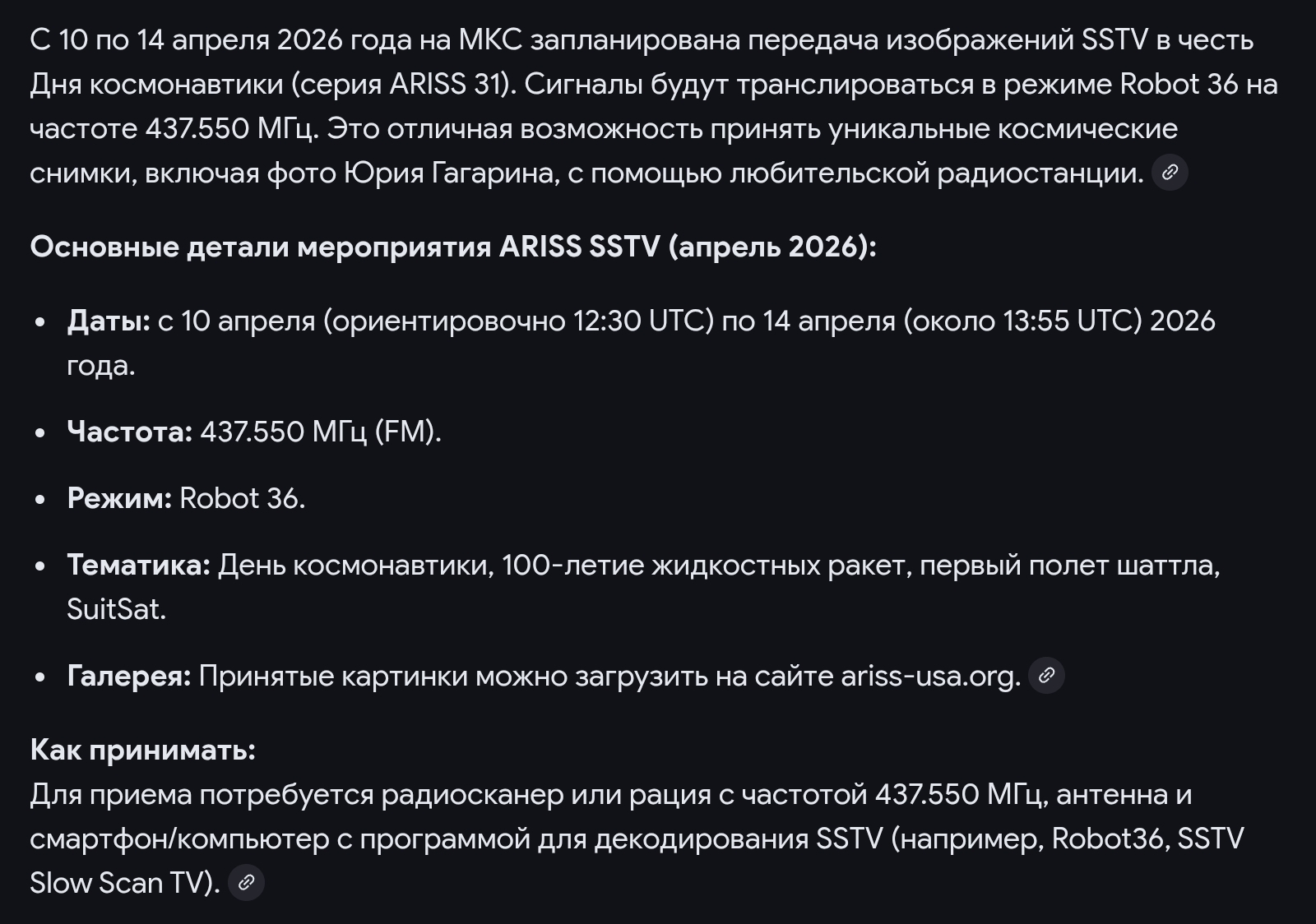
Task: Click the bold "Галерея:" label
Action: [x=128, y=676]
